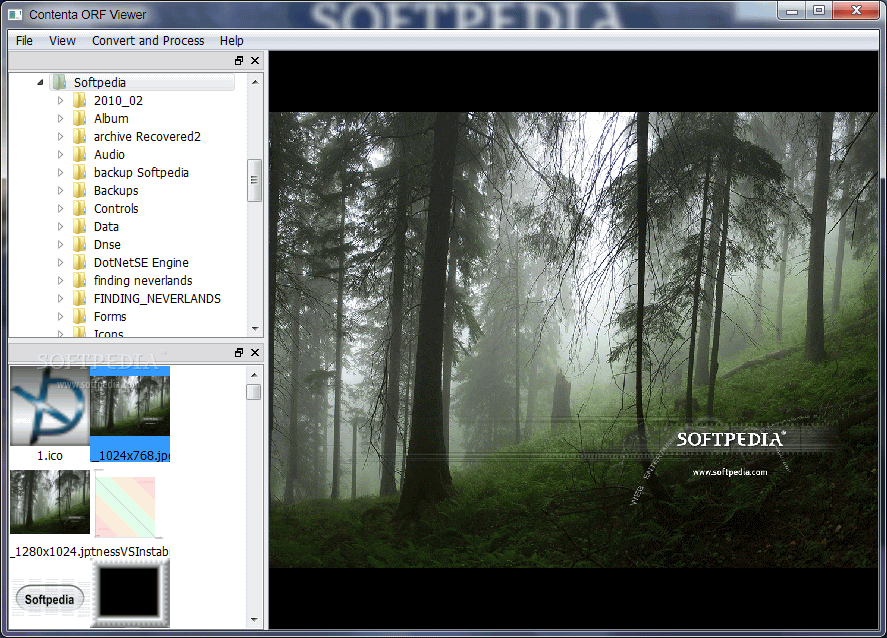Click the Backups folder icon
Screen dimensions: 887x638
click(x=79, y=191)
